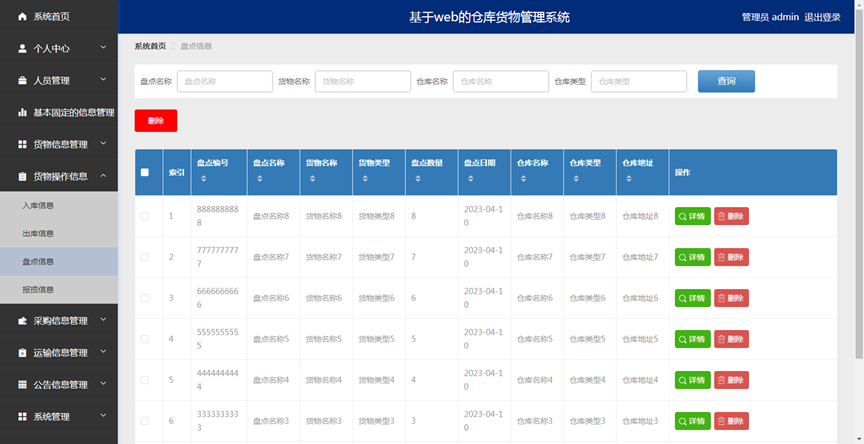Click the clipboard icon for 货物操作信息
This screenshot has width=864, height=444.
tap(22, 176)
